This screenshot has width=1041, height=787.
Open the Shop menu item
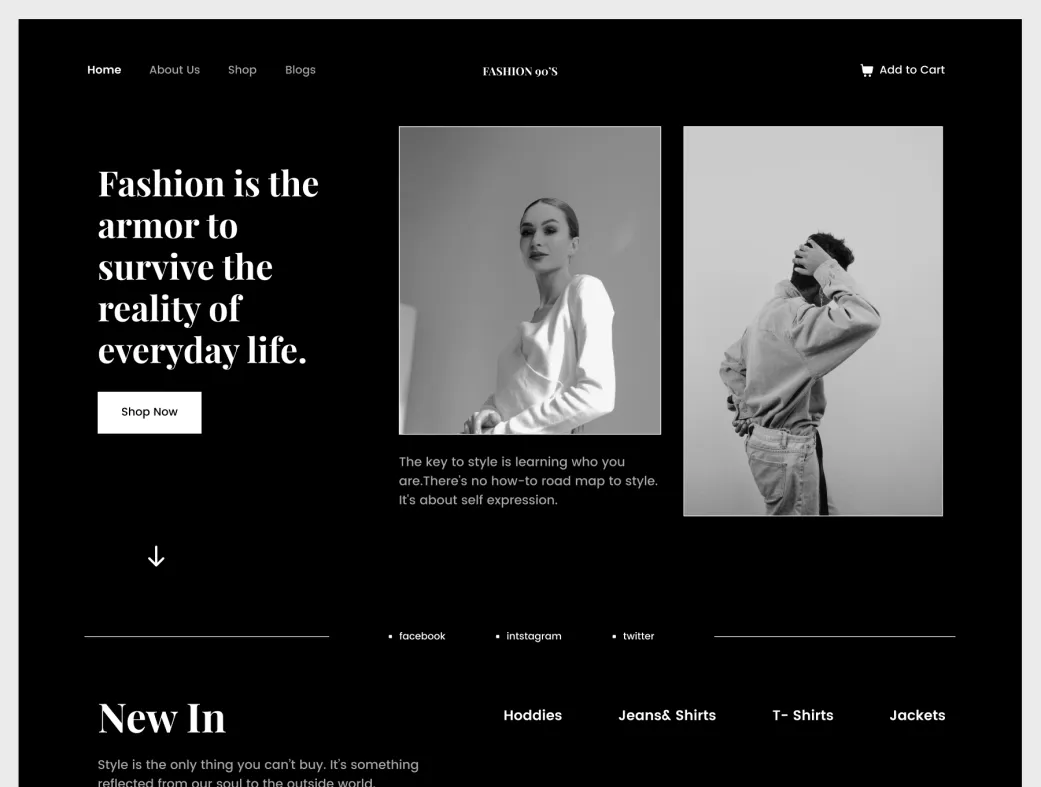click(x=242, y=70)
